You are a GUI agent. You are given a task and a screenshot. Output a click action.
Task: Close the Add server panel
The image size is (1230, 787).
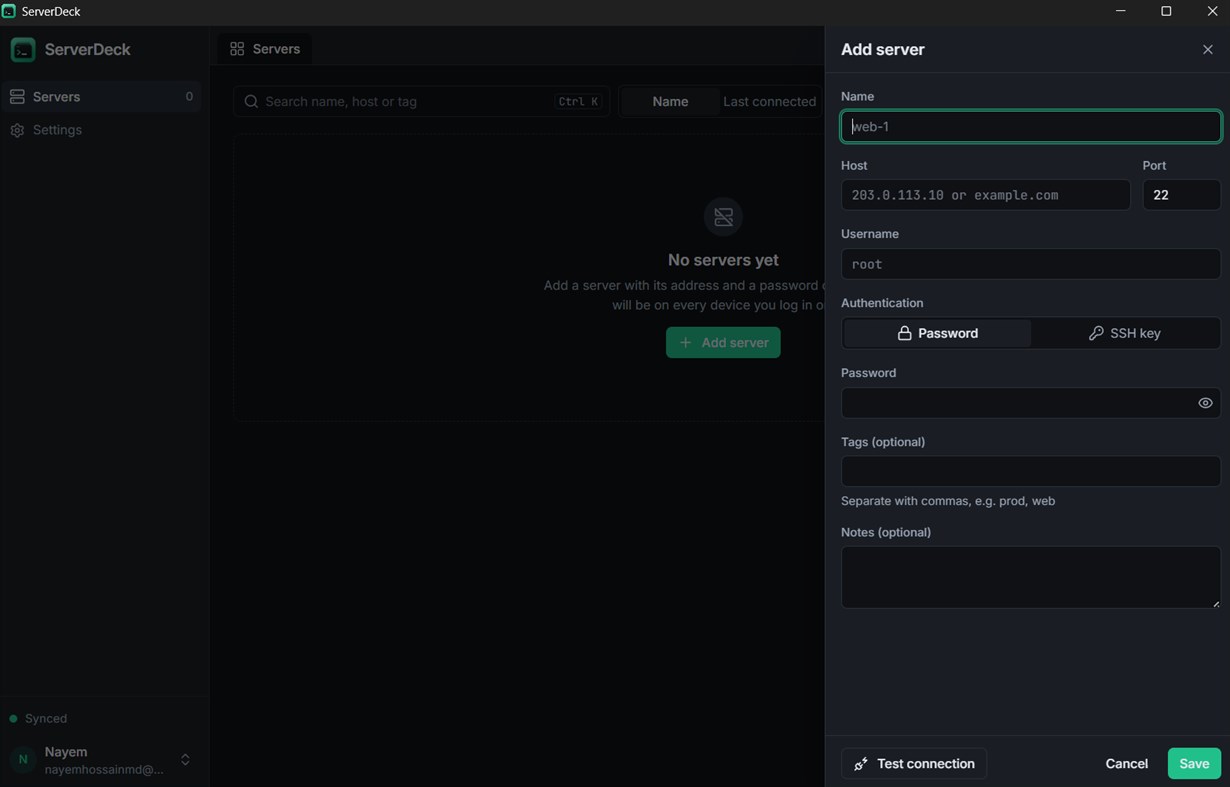point(1207,49)
